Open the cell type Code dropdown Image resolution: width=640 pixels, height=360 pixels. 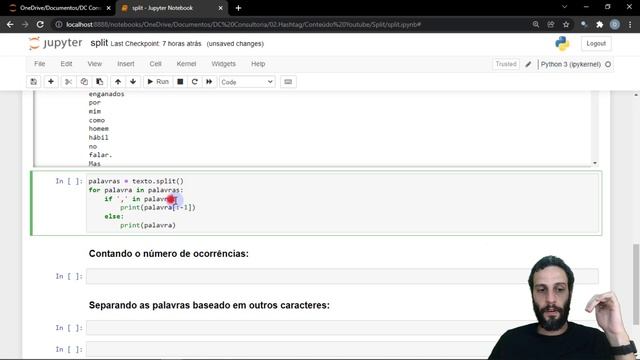tap(247, 82)
